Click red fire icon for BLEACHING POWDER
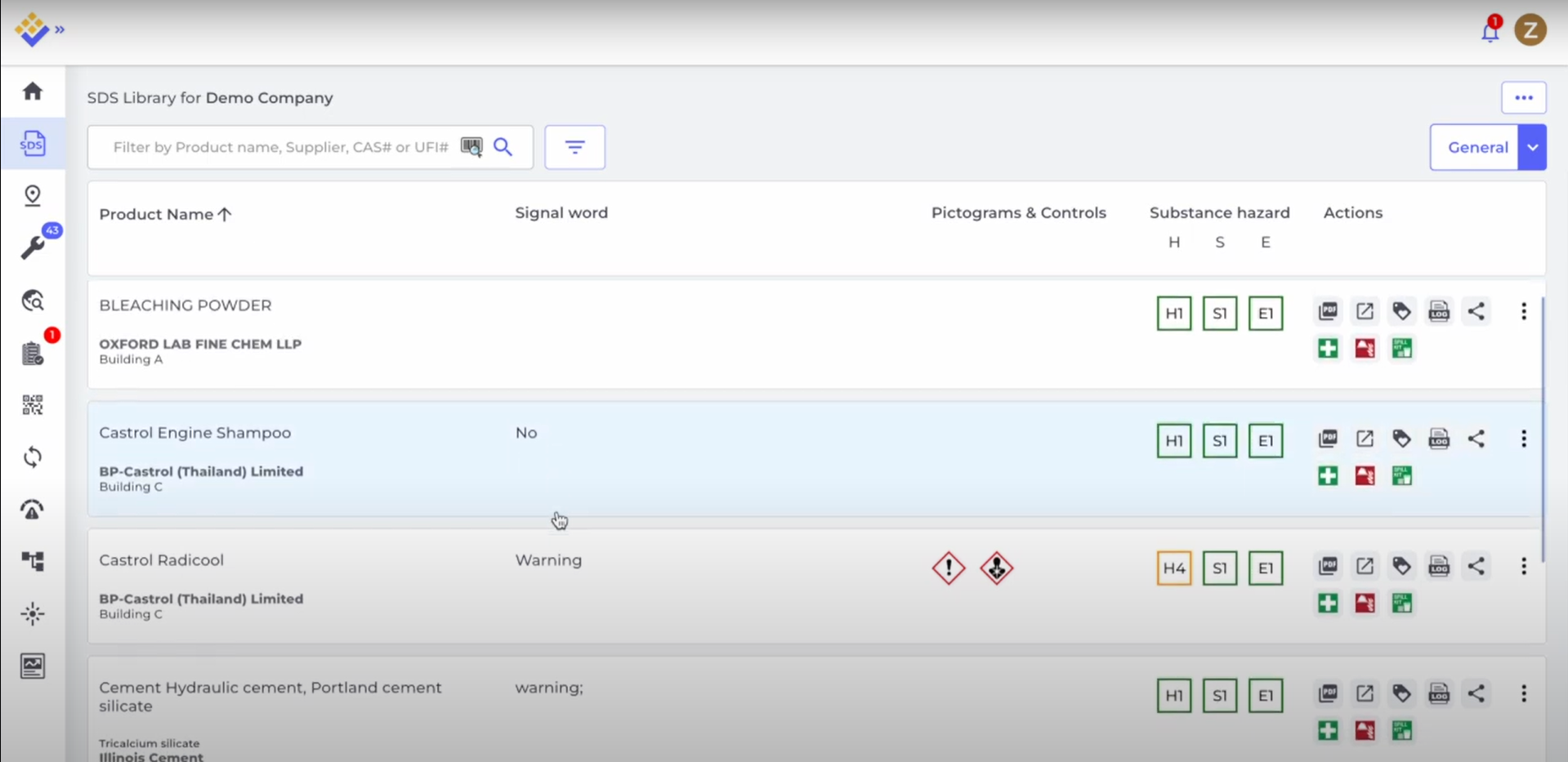This screenshot has height=762, width=1568. (x=1365, y=349)
